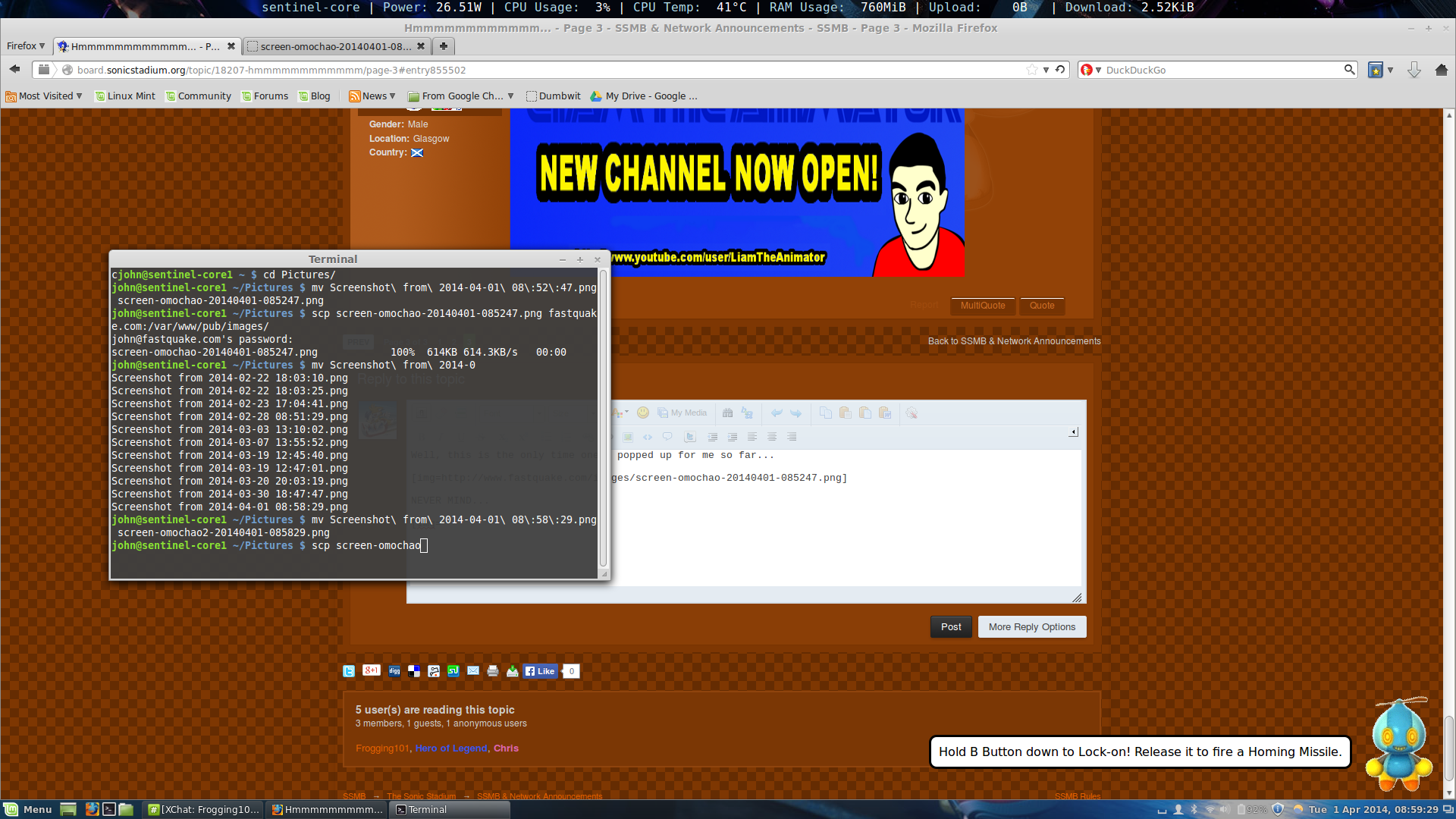Open Back to SSMB & Network Announcements link
Viewport: 1456px width, 819px height.
pyautogui.click(x=1015, y=341)
